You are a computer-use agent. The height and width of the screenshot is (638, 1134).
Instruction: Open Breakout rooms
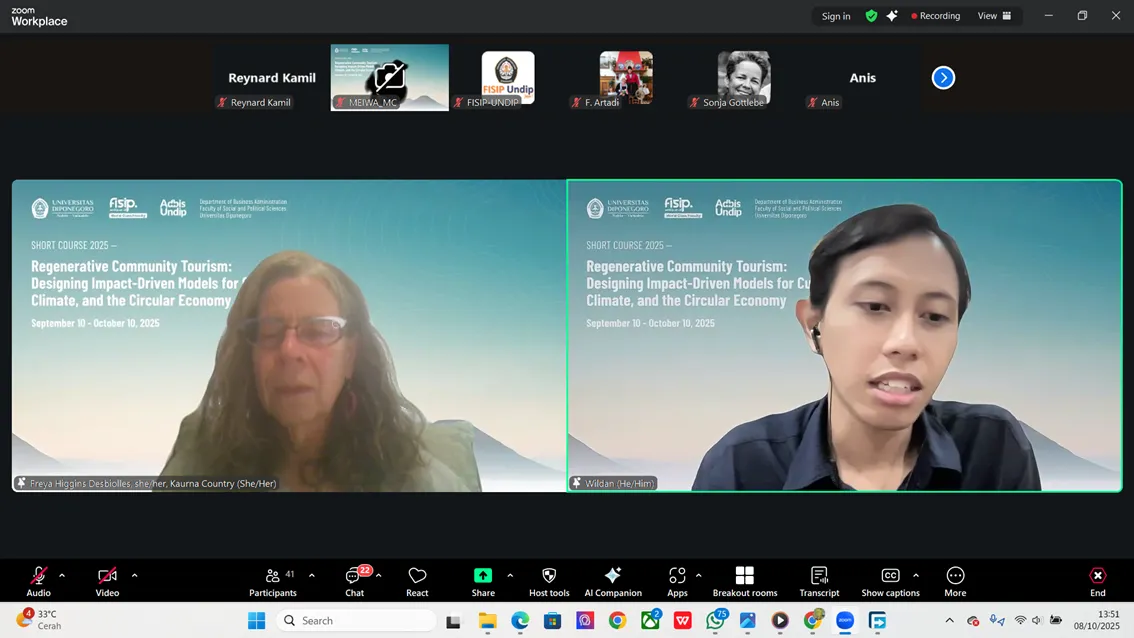coord(744,581)
